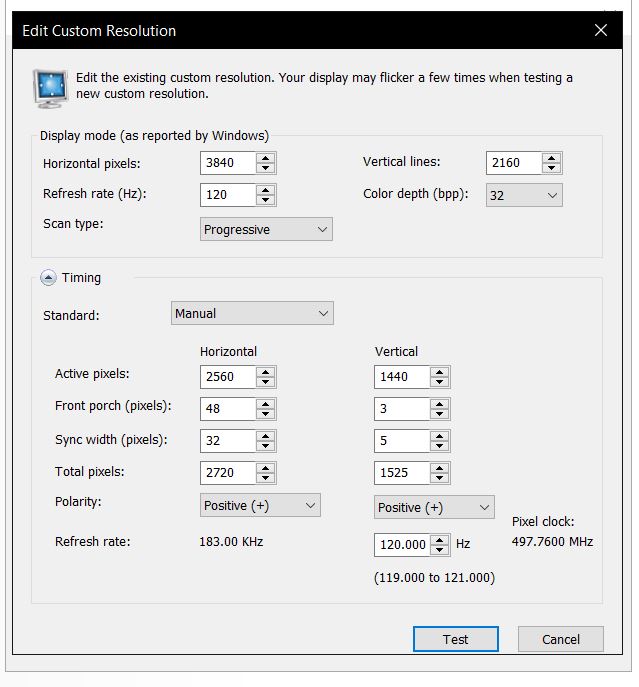Click the 183.00 KHz horizontal refresh value
This screenshot has height=687, width=639.
231,542
